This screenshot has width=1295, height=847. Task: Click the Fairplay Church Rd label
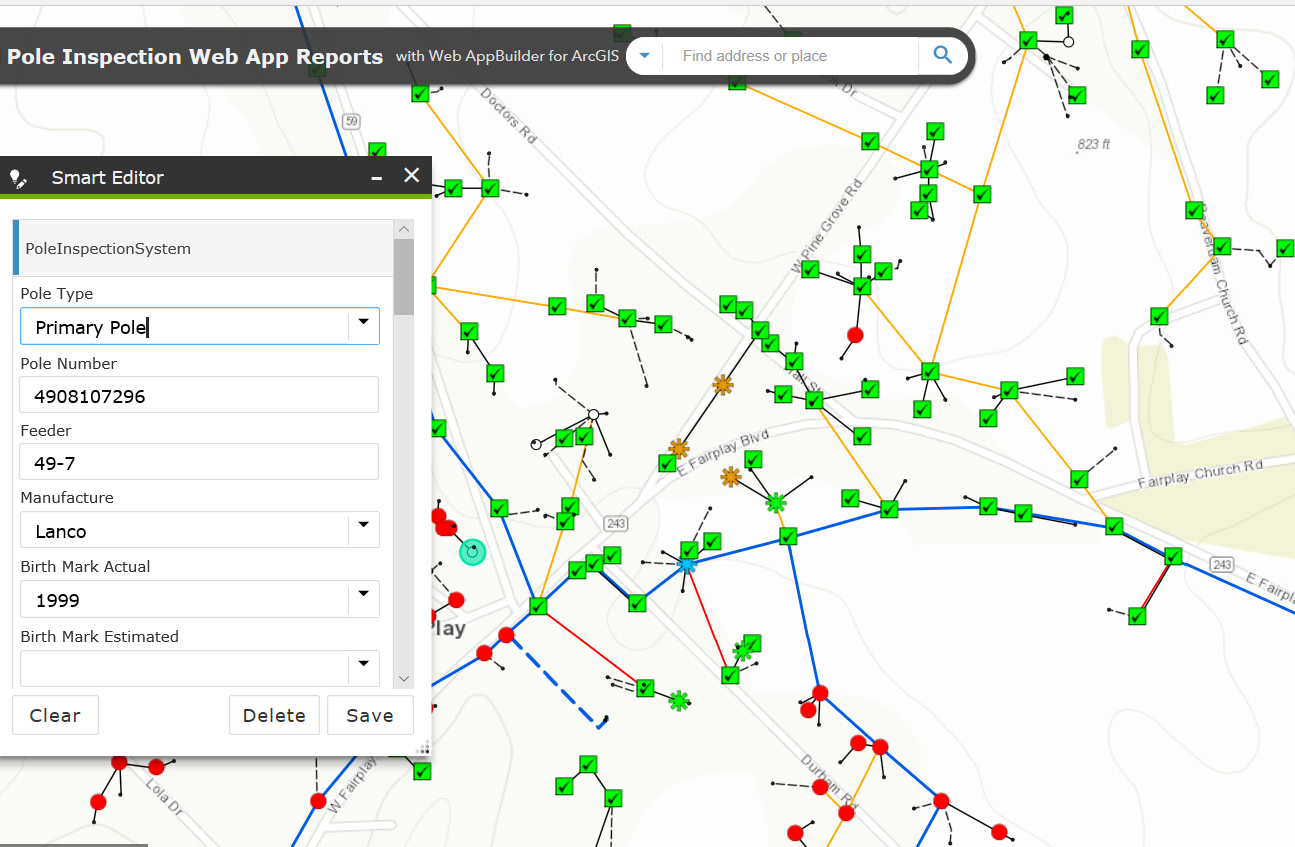coord(1200,475)
